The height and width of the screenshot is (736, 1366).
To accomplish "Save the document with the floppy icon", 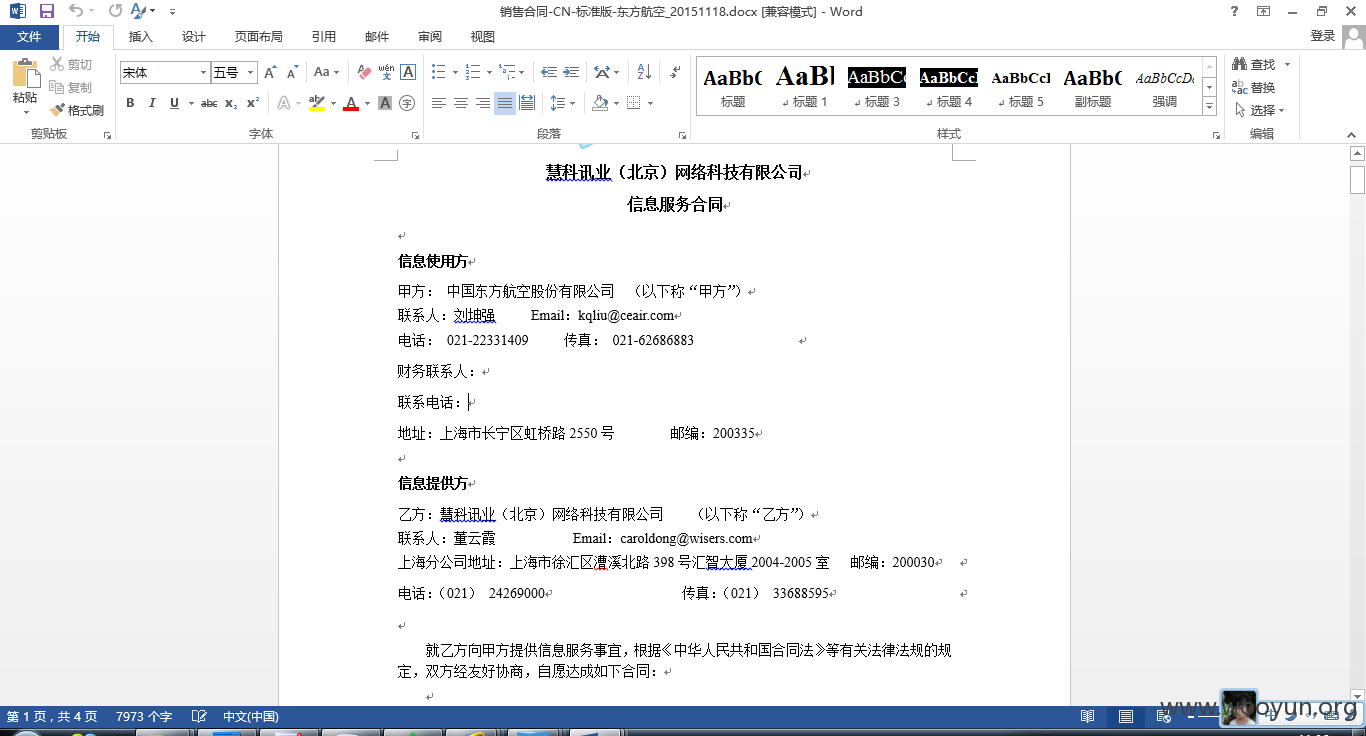I will click(46, 11).
